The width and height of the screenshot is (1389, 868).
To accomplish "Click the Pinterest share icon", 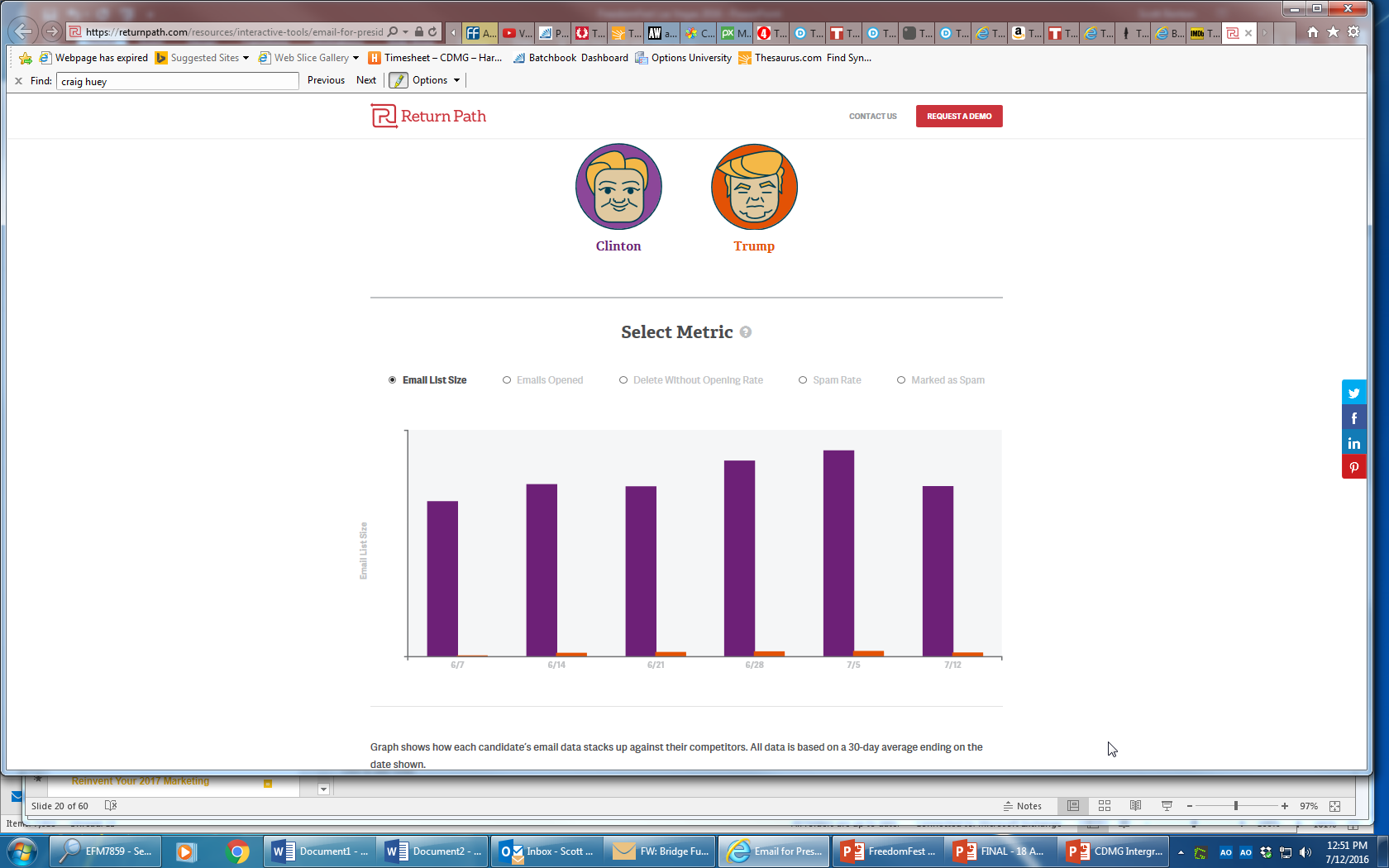I will pyautogui.click(x=1353, y=468).
